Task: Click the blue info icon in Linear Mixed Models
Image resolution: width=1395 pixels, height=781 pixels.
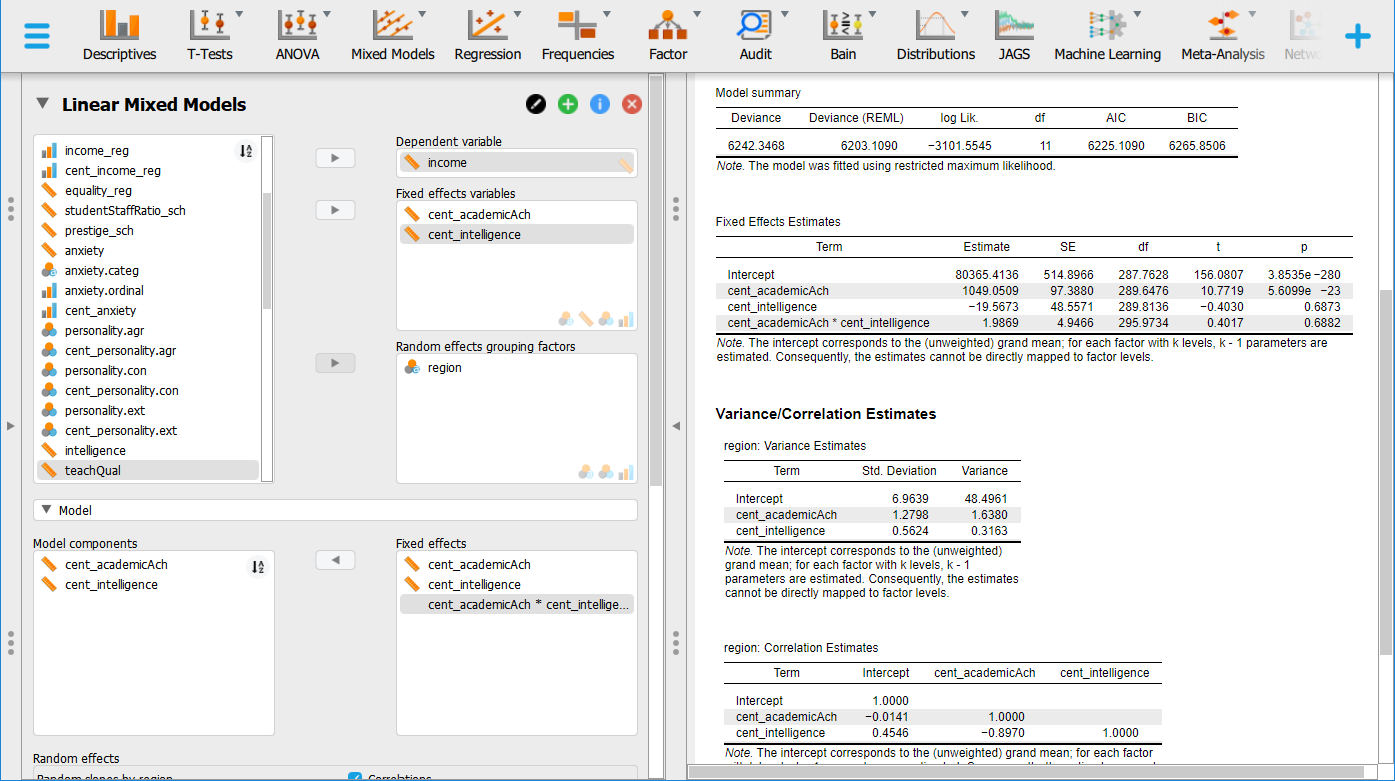Action: tap(599, 103)
